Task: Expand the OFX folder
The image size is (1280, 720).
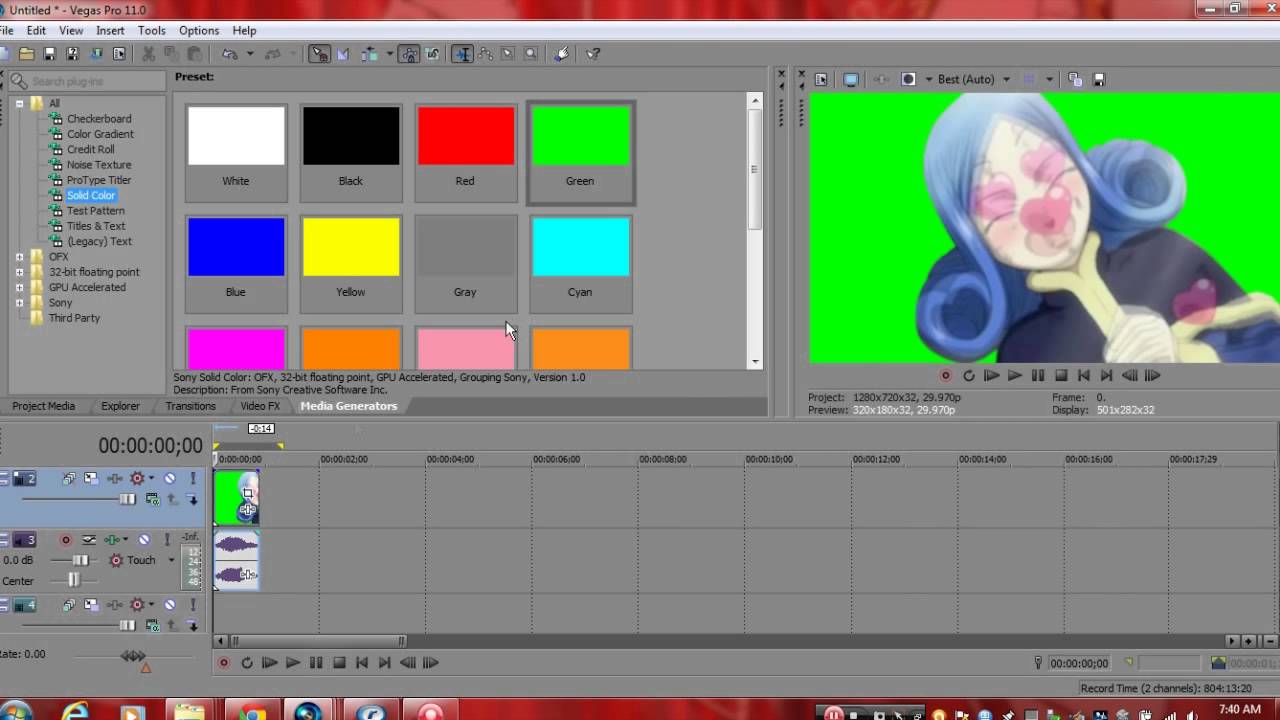Action: pos(19,257)
